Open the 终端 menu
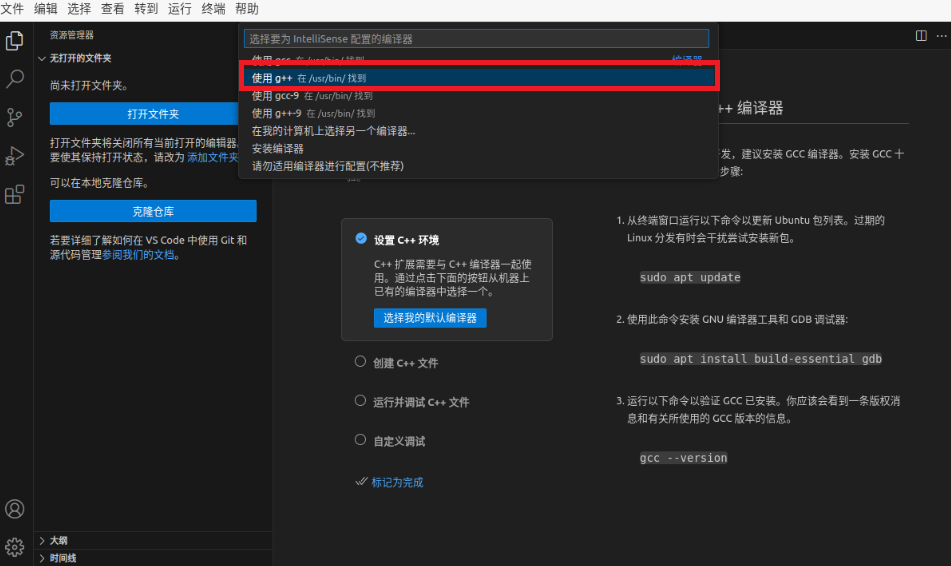Screen dimensions: 951x566 [x=213, y=9]
